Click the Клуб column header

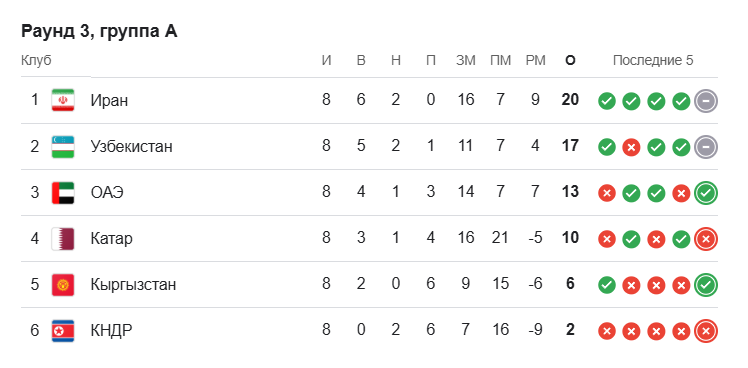36,61
